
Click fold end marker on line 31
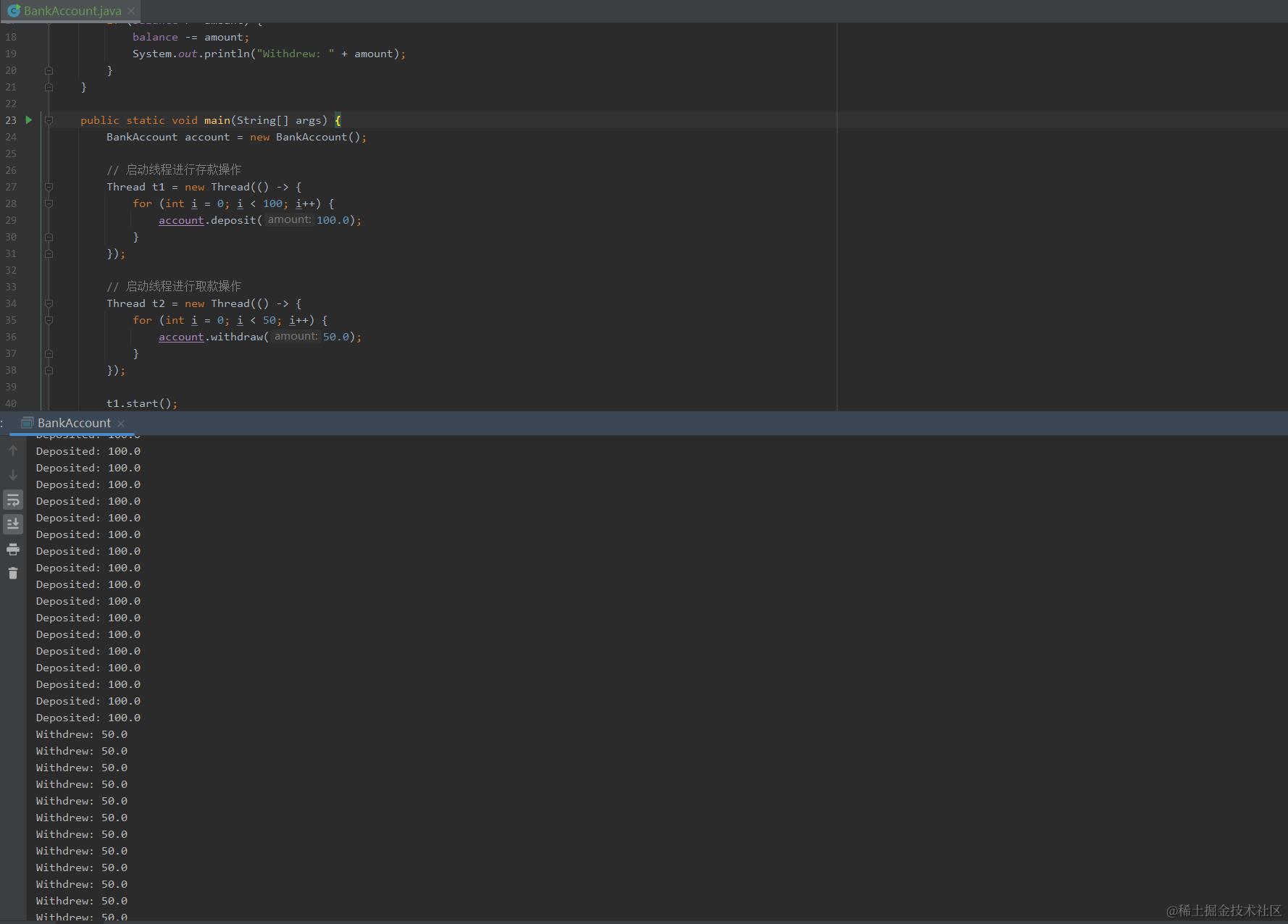coord(49,253)
